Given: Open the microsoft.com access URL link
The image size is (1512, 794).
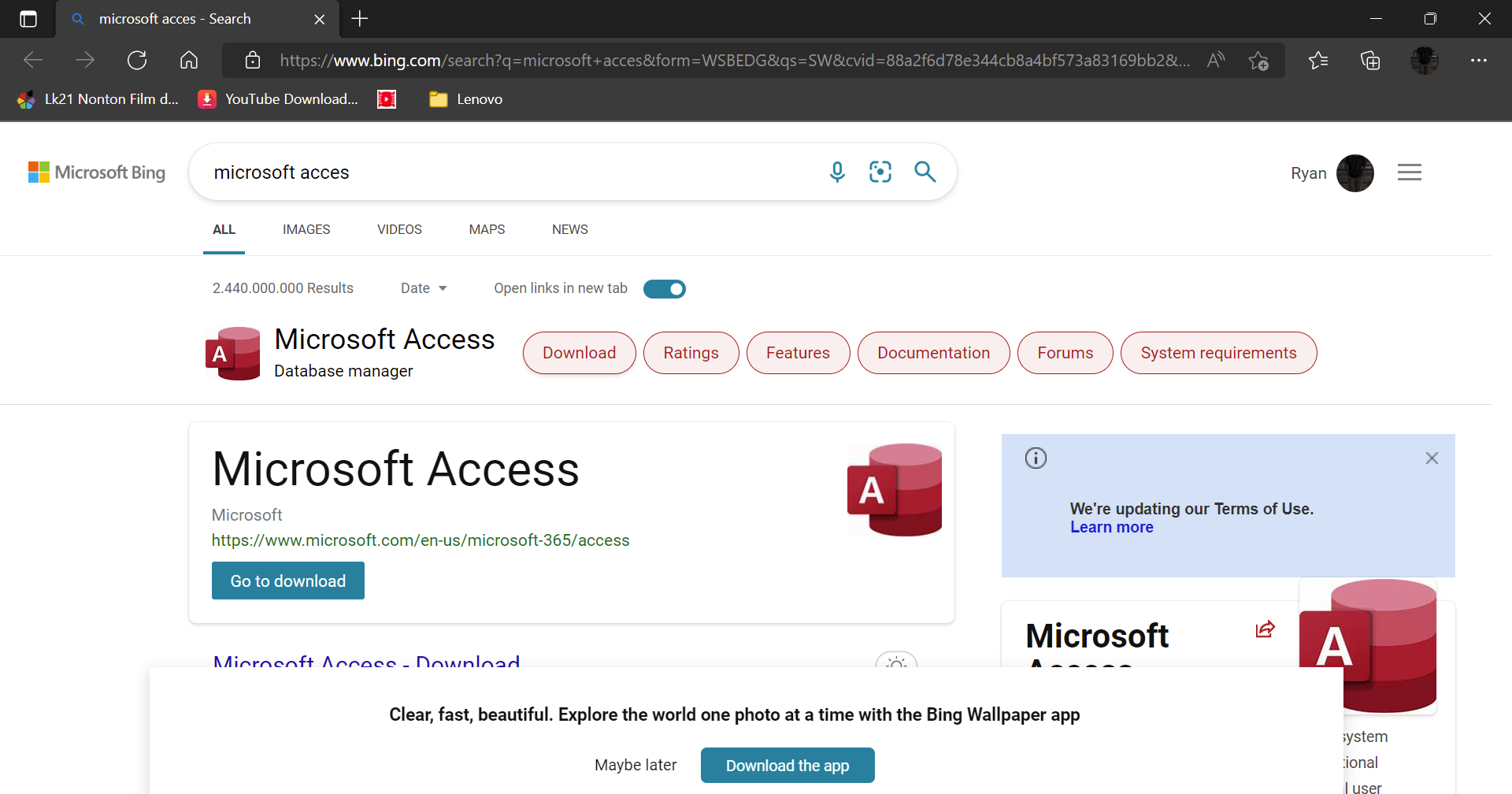Looking at the screenshot, I should (421, 540).
